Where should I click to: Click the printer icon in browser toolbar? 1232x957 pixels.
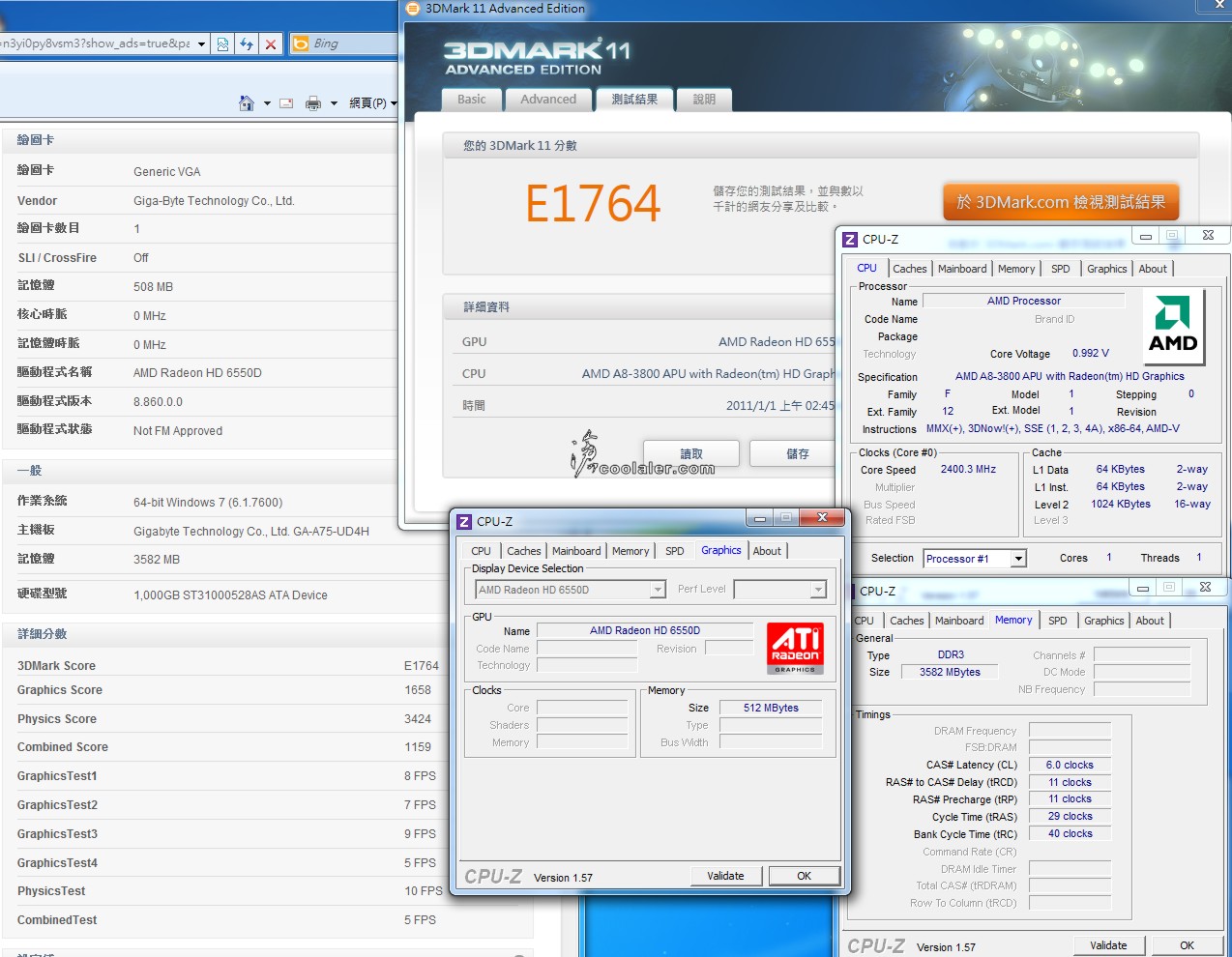[x=313, y=103]
